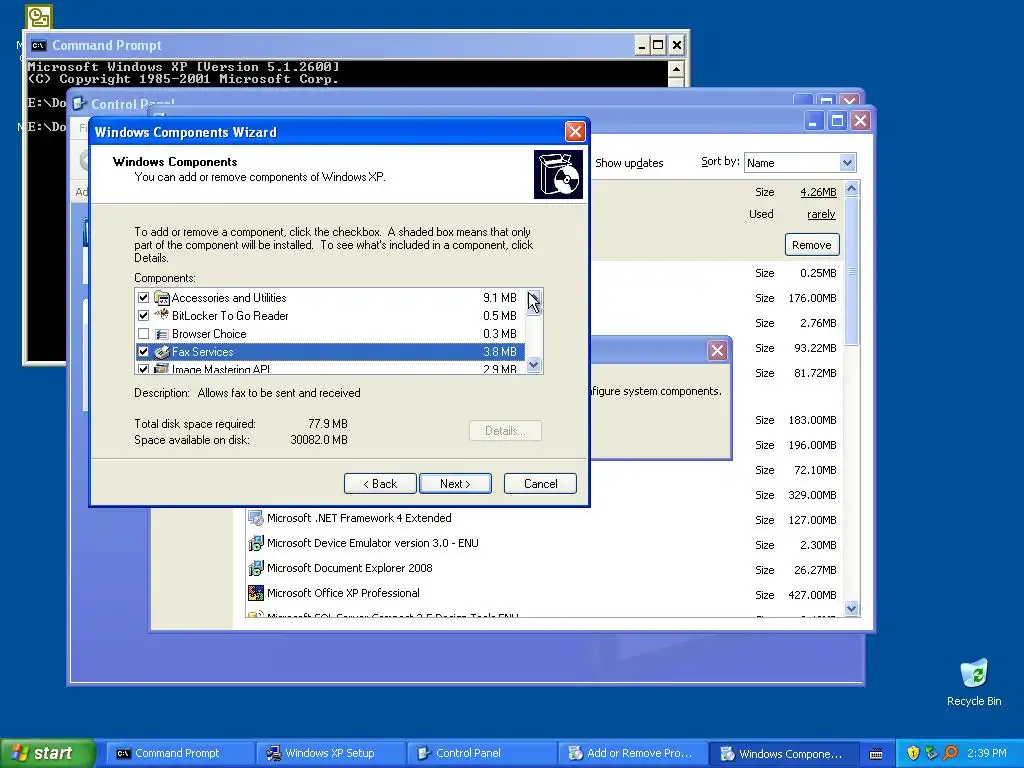This screenshot has height=768, width=1024.
Task: Click the clock showing 2:39 PM
Action: coord(986,753)
